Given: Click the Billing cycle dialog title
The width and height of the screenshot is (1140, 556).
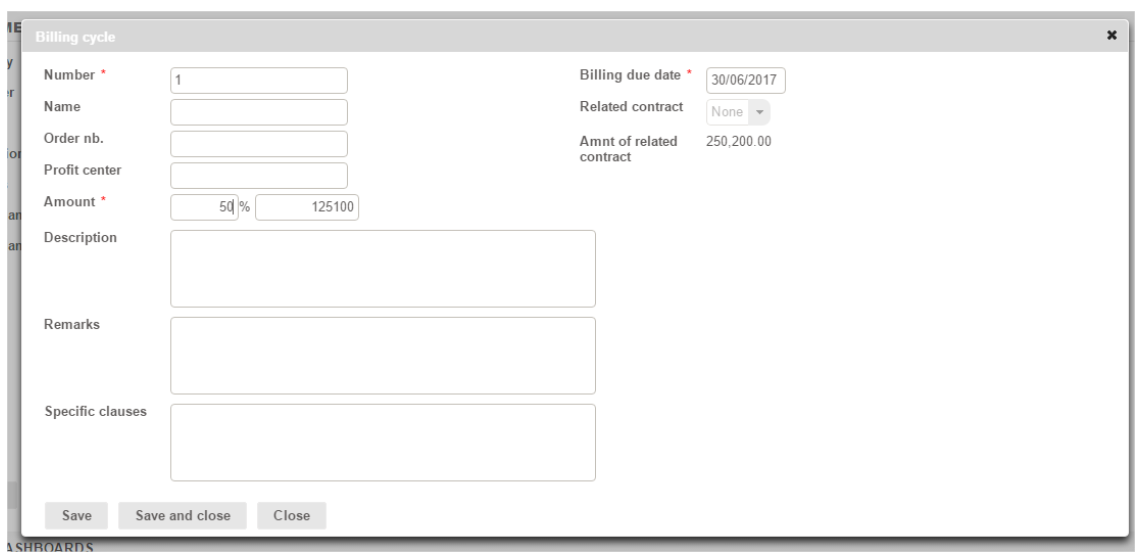Looking at the screenshot, I should pyautogui.click(x=75, y=37).
